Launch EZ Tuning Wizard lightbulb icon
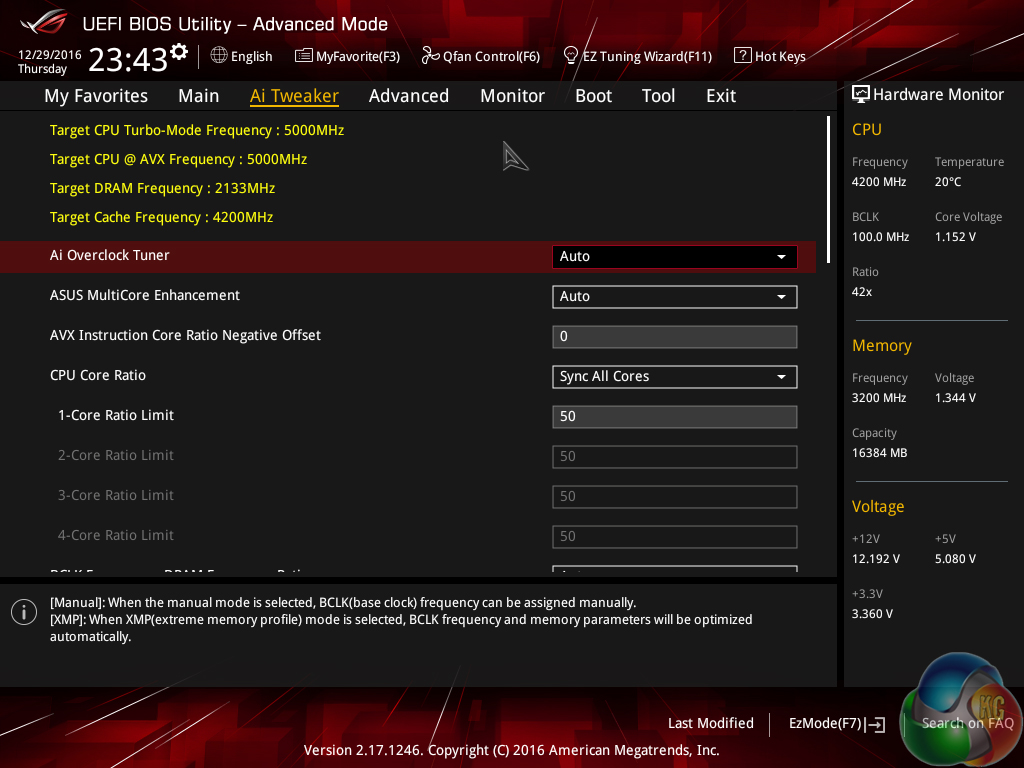Viewport: 1024px width, 768px height. [571, 55]
